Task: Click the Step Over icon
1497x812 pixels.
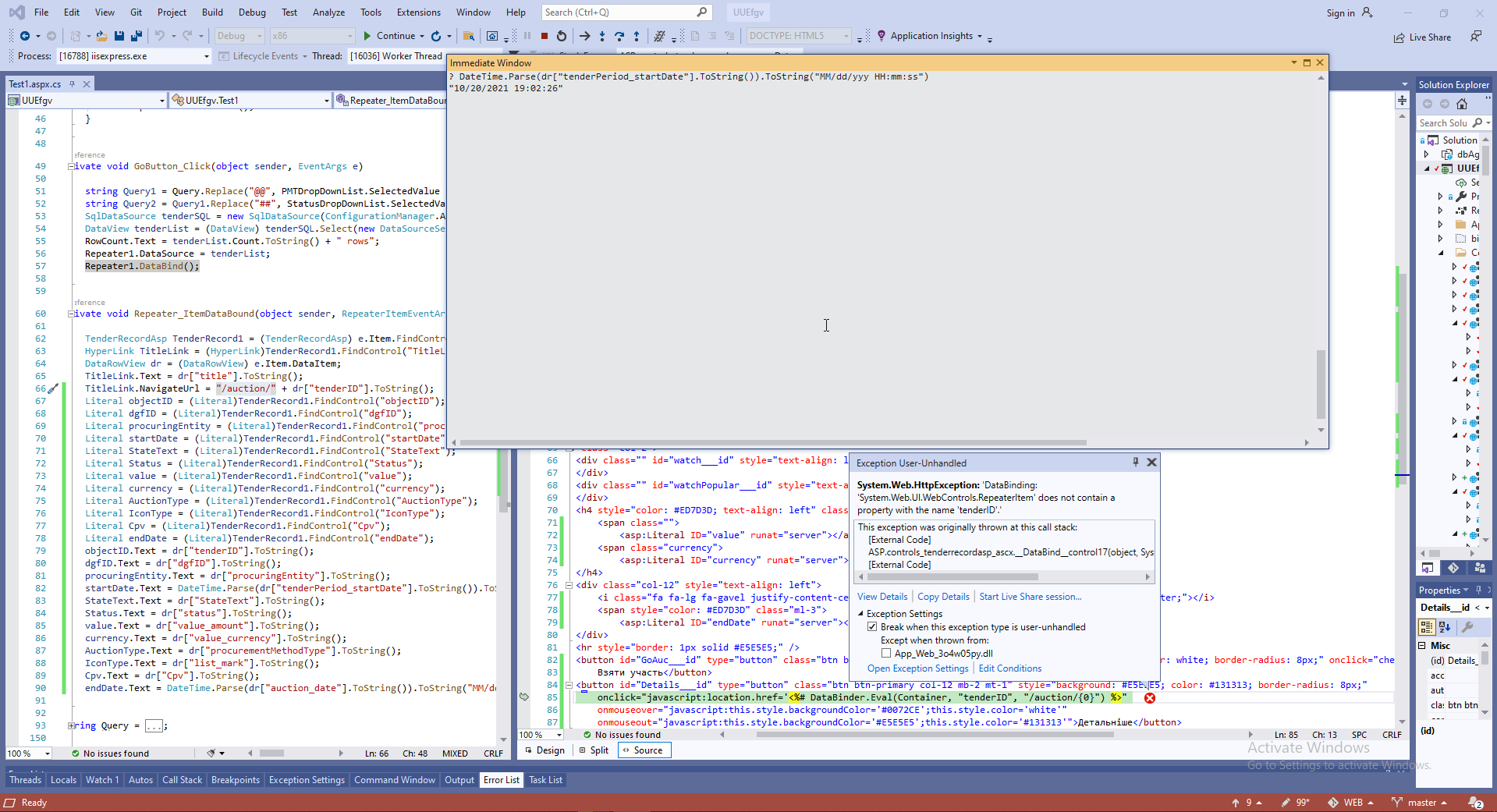Action: pyautogui.click(x=619, y=36)
